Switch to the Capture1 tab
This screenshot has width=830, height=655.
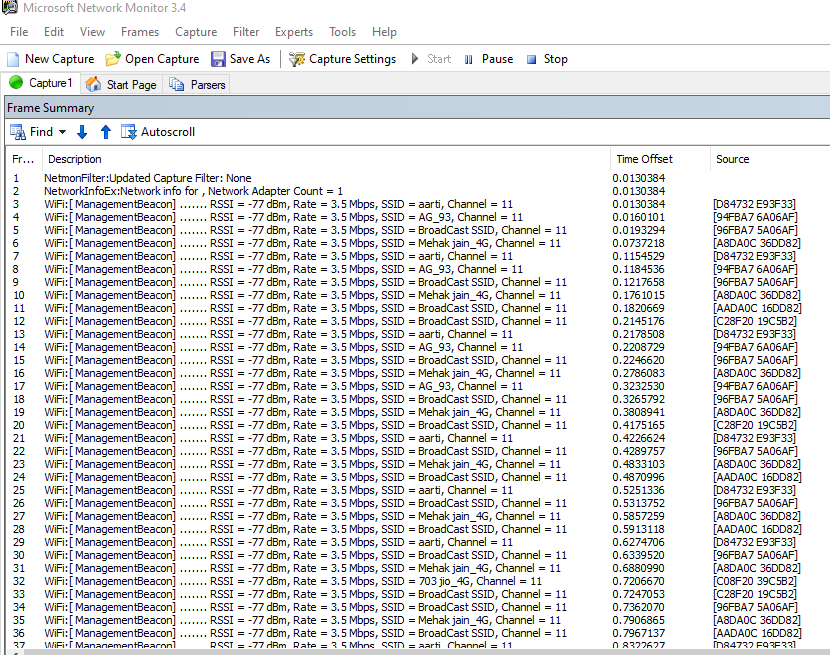click(x=41, y=83)
